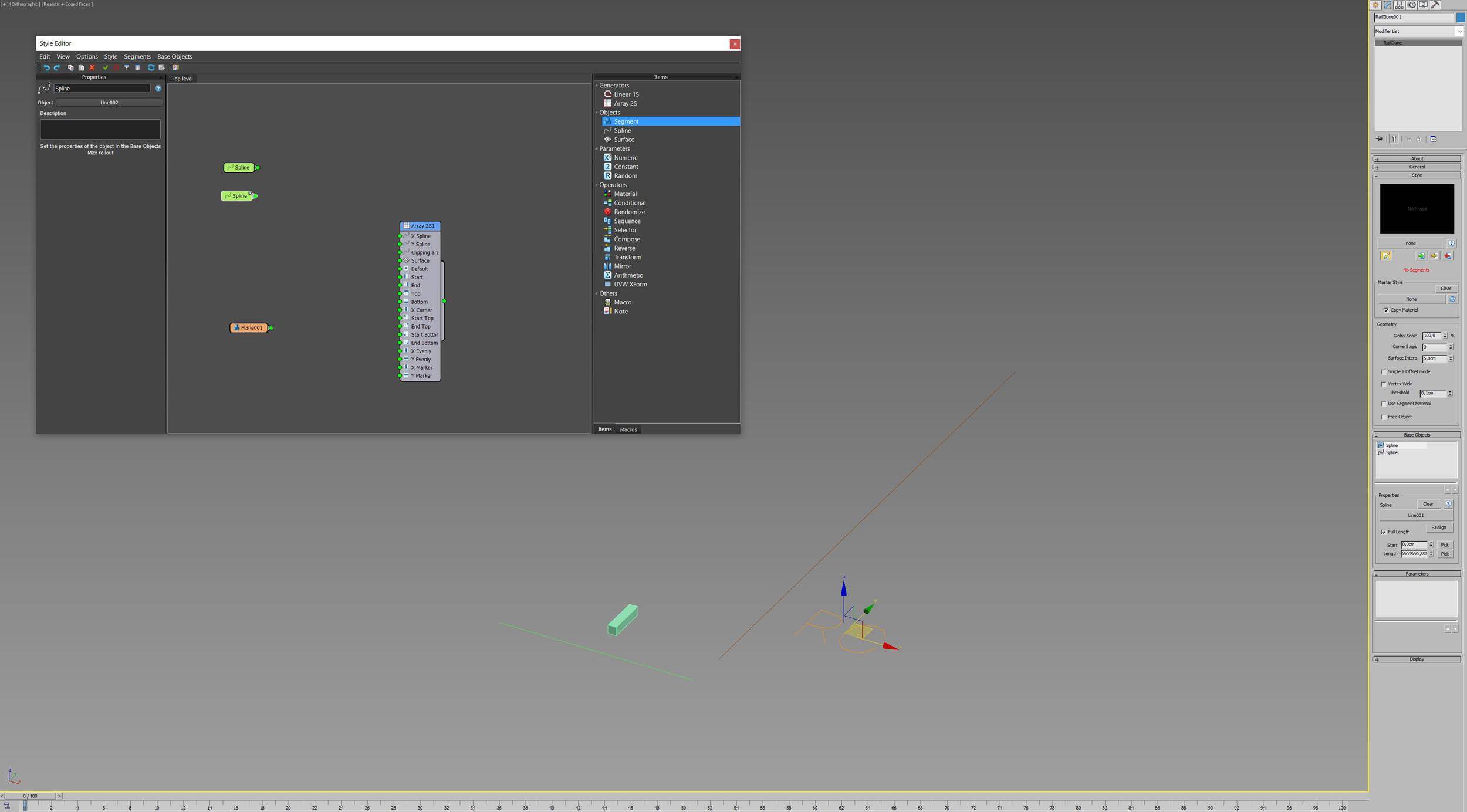The image size is (1467, 812).
Task: Click the red X delete icon
Action: (92, 67)
